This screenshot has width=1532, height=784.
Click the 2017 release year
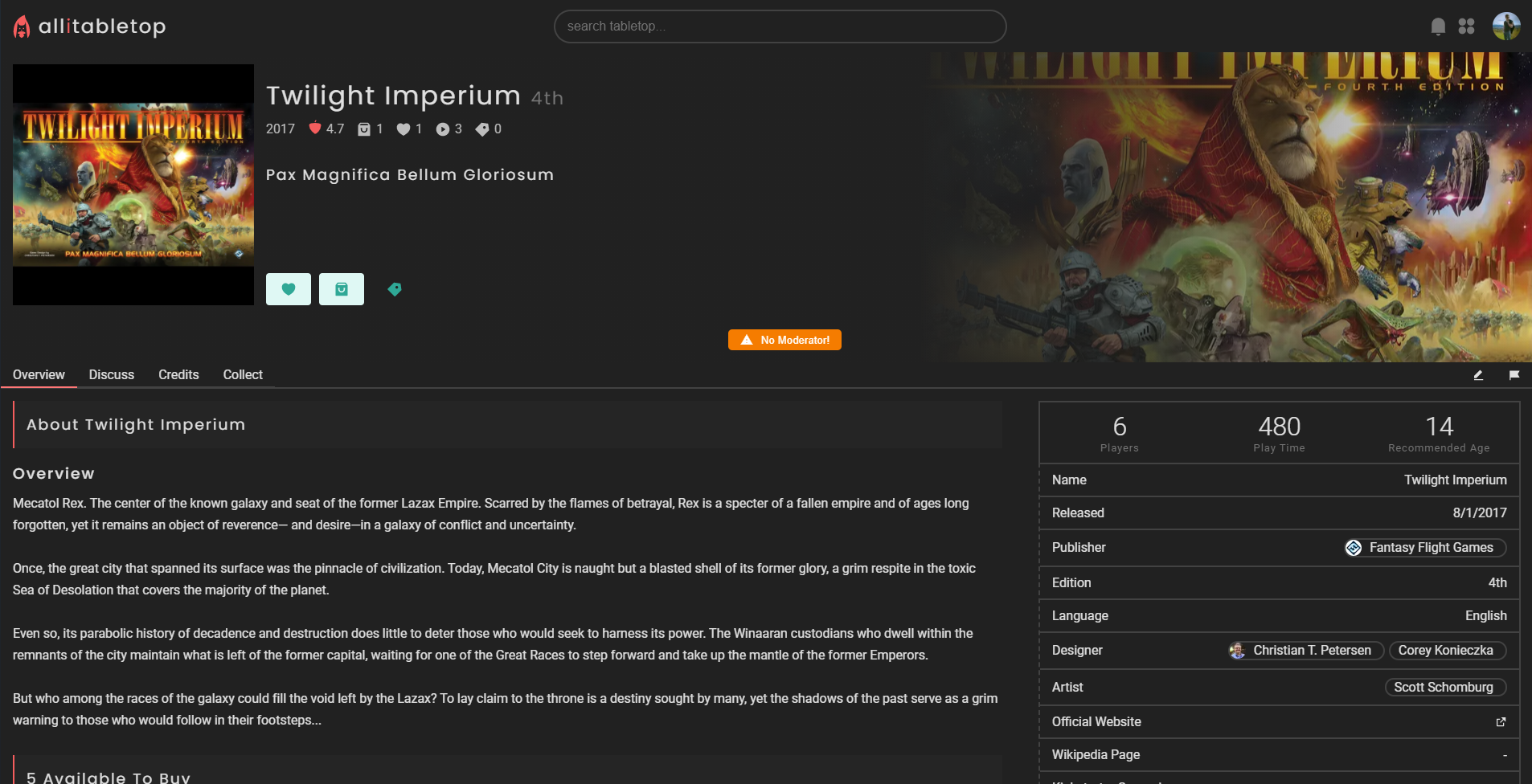(281, 129)
